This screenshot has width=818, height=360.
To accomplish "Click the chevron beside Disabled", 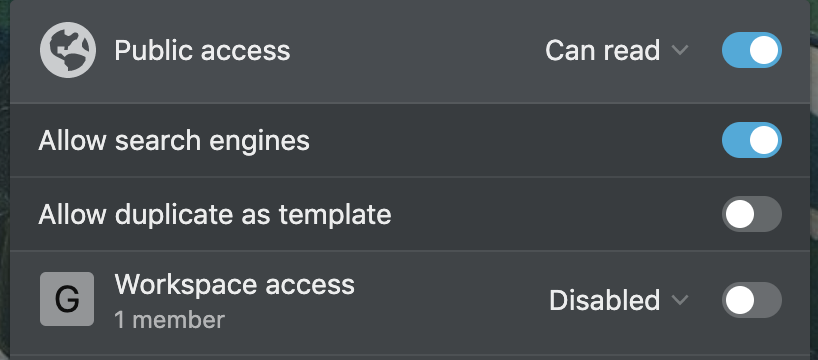I will [x=680, y=301].
